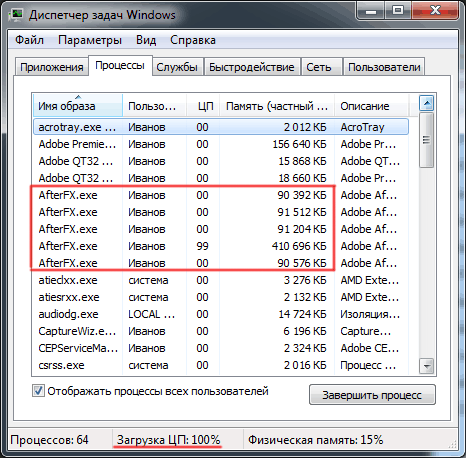This screenshot has height=458, width=466.
Task: Click the 410 696 КБ memory value
Action: tap(299, 246)
